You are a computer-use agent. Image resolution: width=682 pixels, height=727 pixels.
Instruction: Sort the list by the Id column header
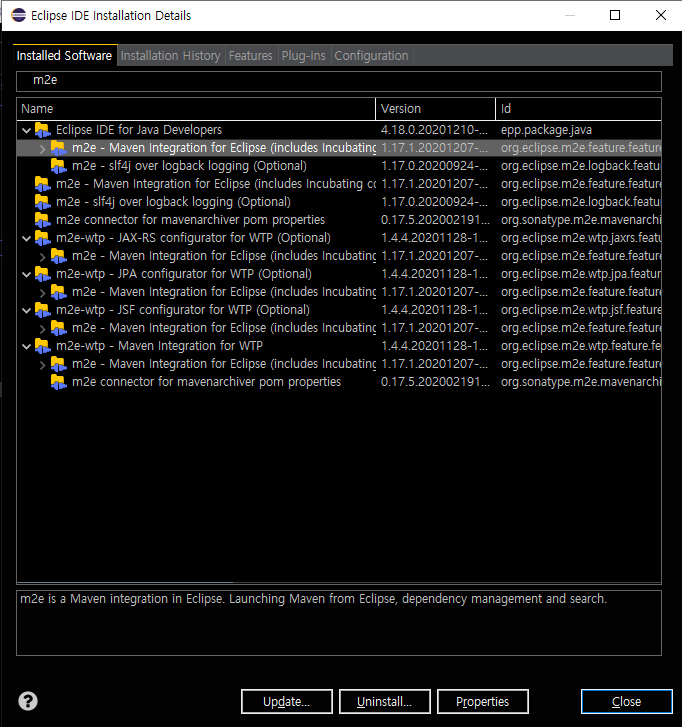point(579,109)
